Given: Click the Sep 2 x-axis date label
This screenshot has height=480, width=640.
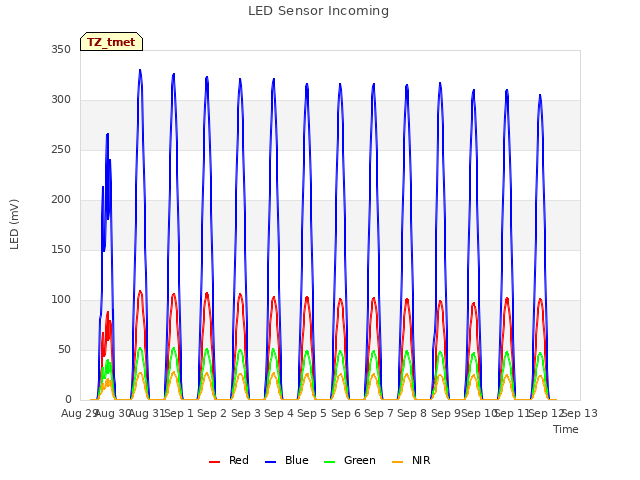Looking at the screenshot, I should point(212,413).
